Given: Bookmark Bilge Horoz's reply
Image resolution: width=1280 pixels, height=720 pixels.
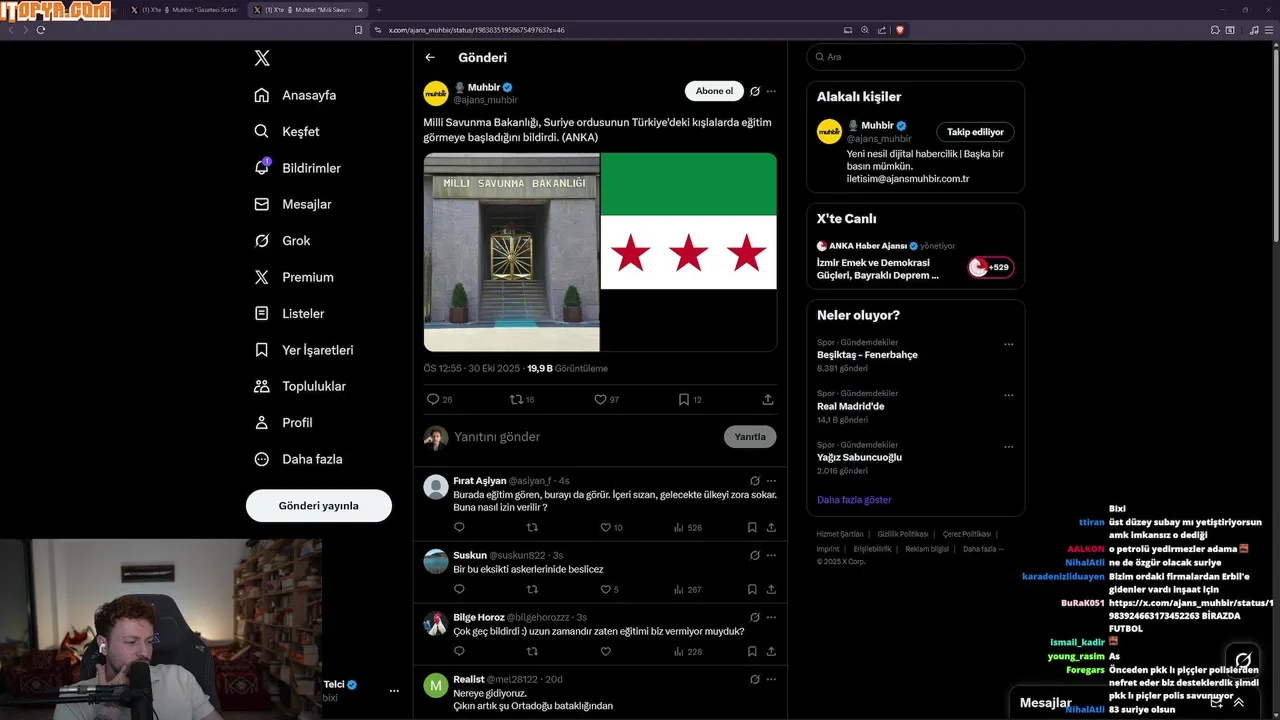Looking at the screenshot, I should point(752,651).
